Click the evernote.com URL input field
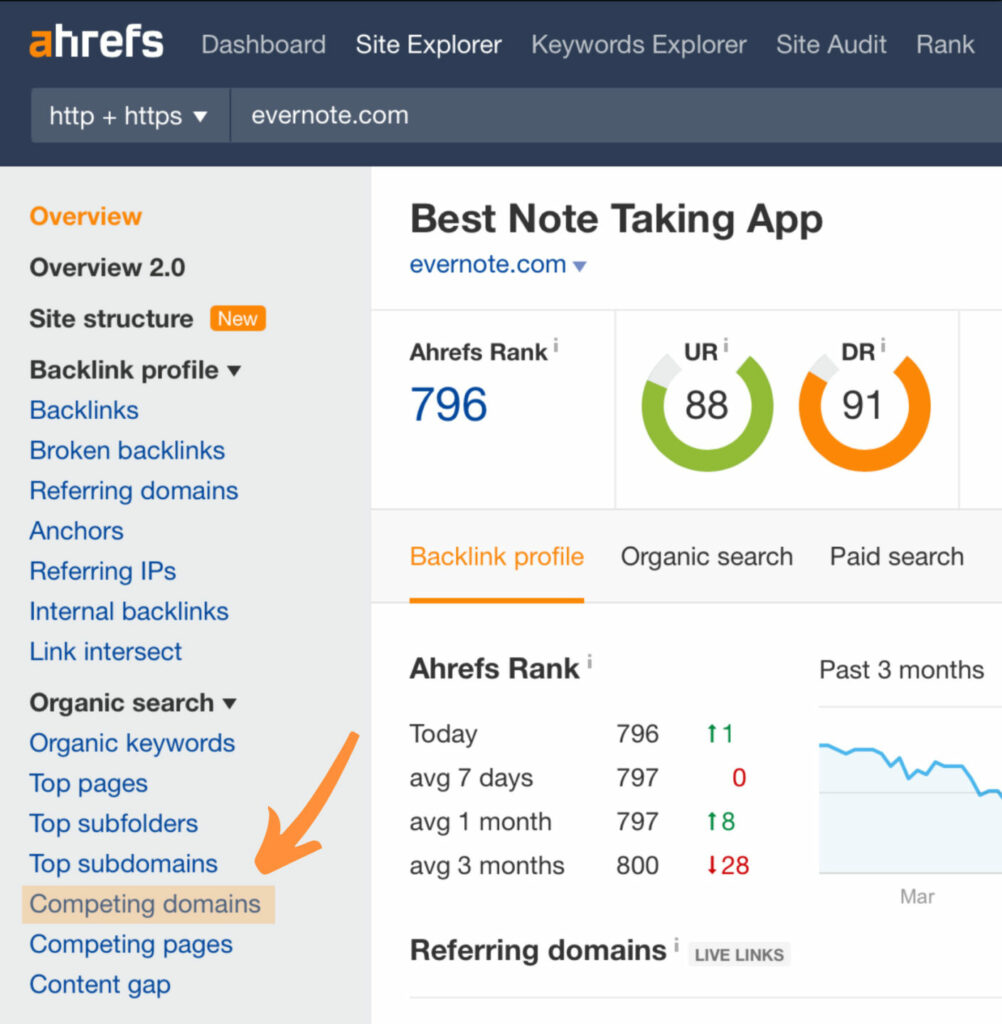 [600, 116]
